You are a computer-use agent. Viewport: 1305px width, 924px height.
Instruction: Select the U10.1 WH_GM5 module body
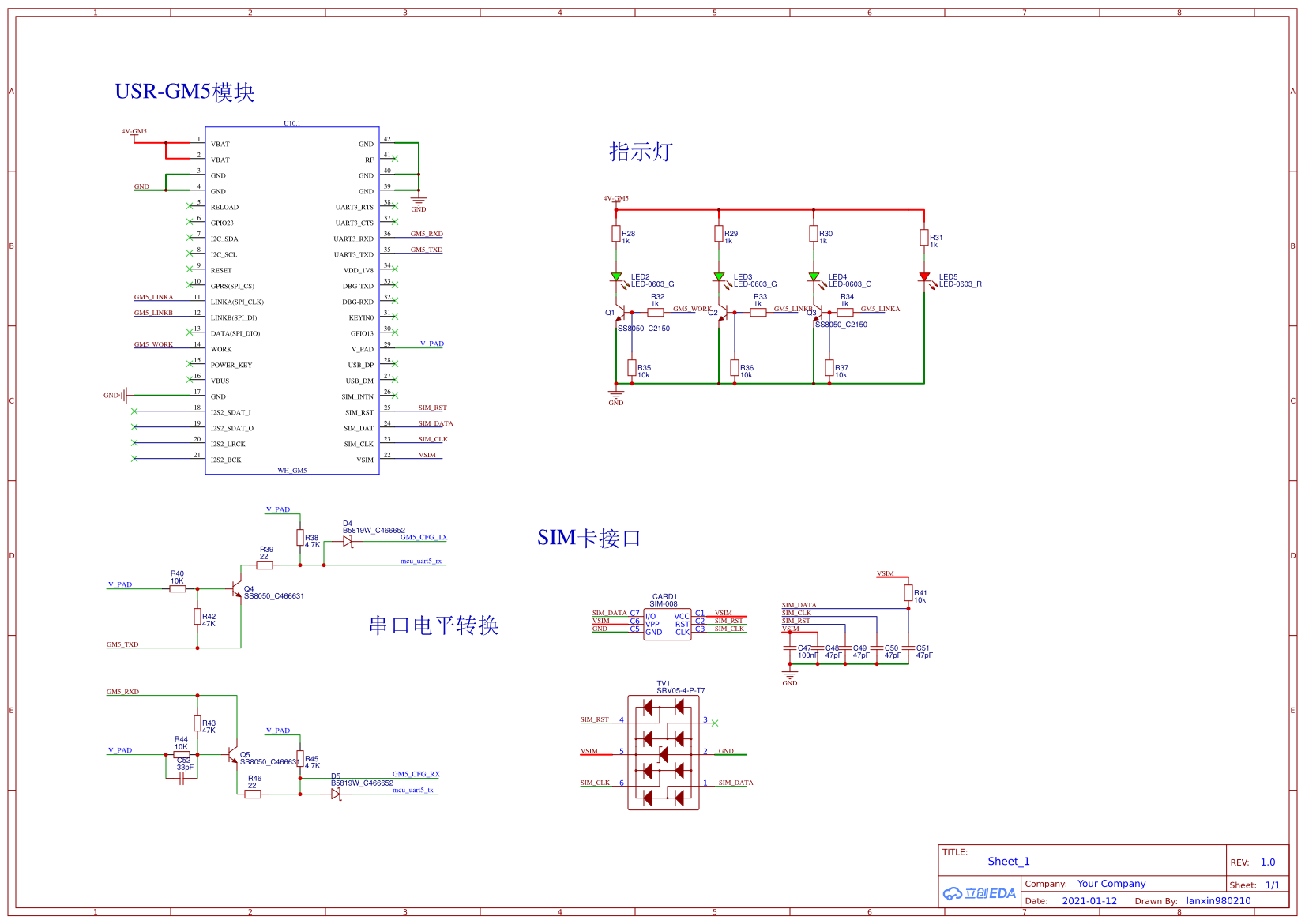click(292, 300)
